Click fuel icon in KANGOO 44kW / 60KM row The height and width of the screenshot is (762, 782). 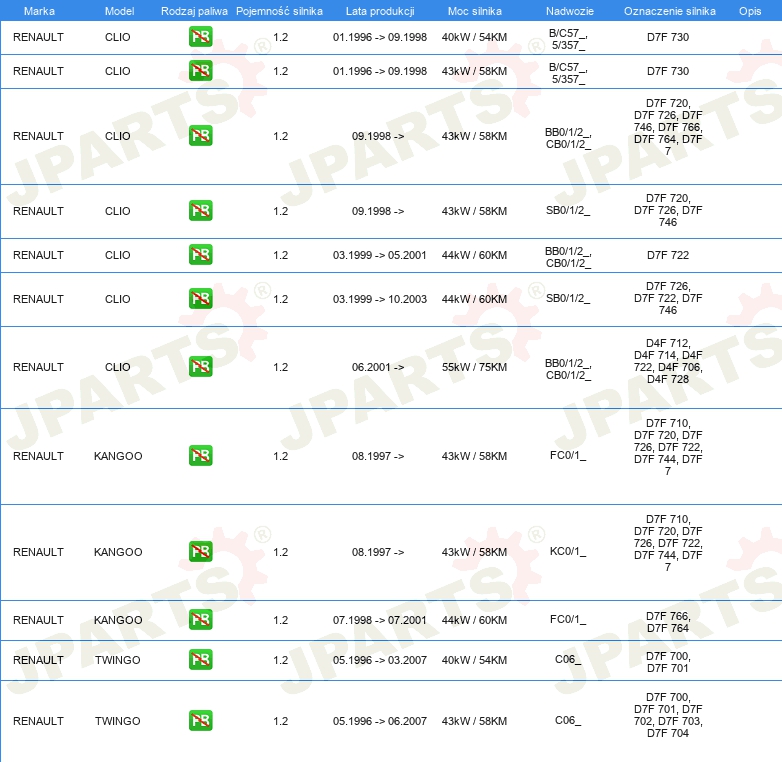pyautogui.click(x=200, y=620)
